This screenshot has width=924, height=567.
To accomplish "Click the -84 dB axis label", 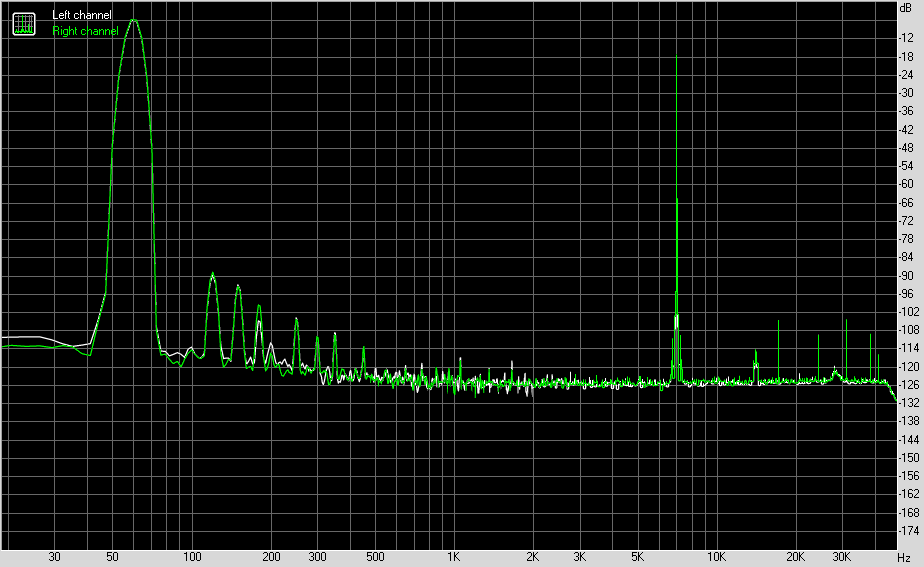I will click(906, 257).
